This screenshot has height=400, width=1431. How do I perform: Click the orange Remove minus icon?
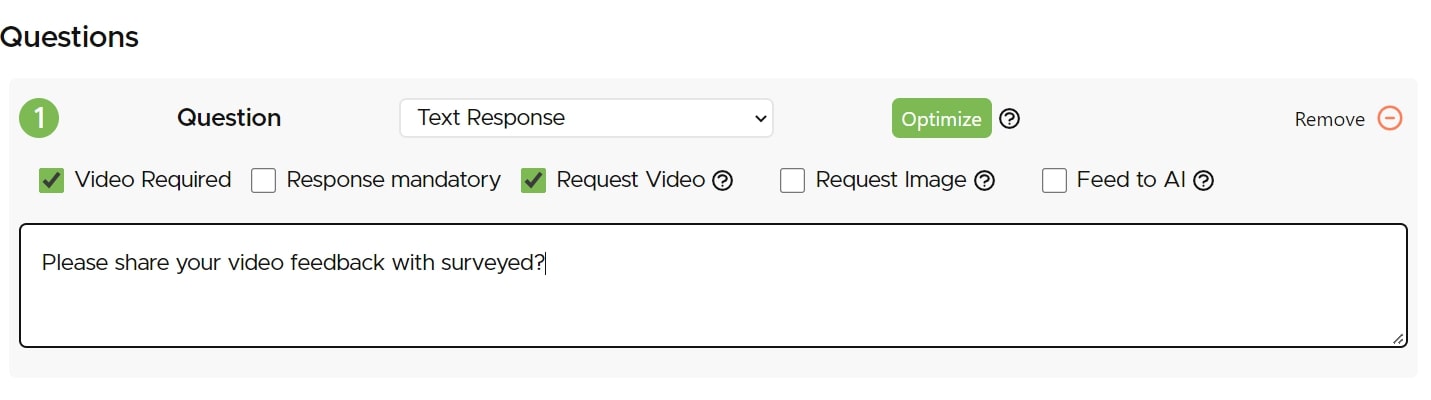tap(1390, 118)
